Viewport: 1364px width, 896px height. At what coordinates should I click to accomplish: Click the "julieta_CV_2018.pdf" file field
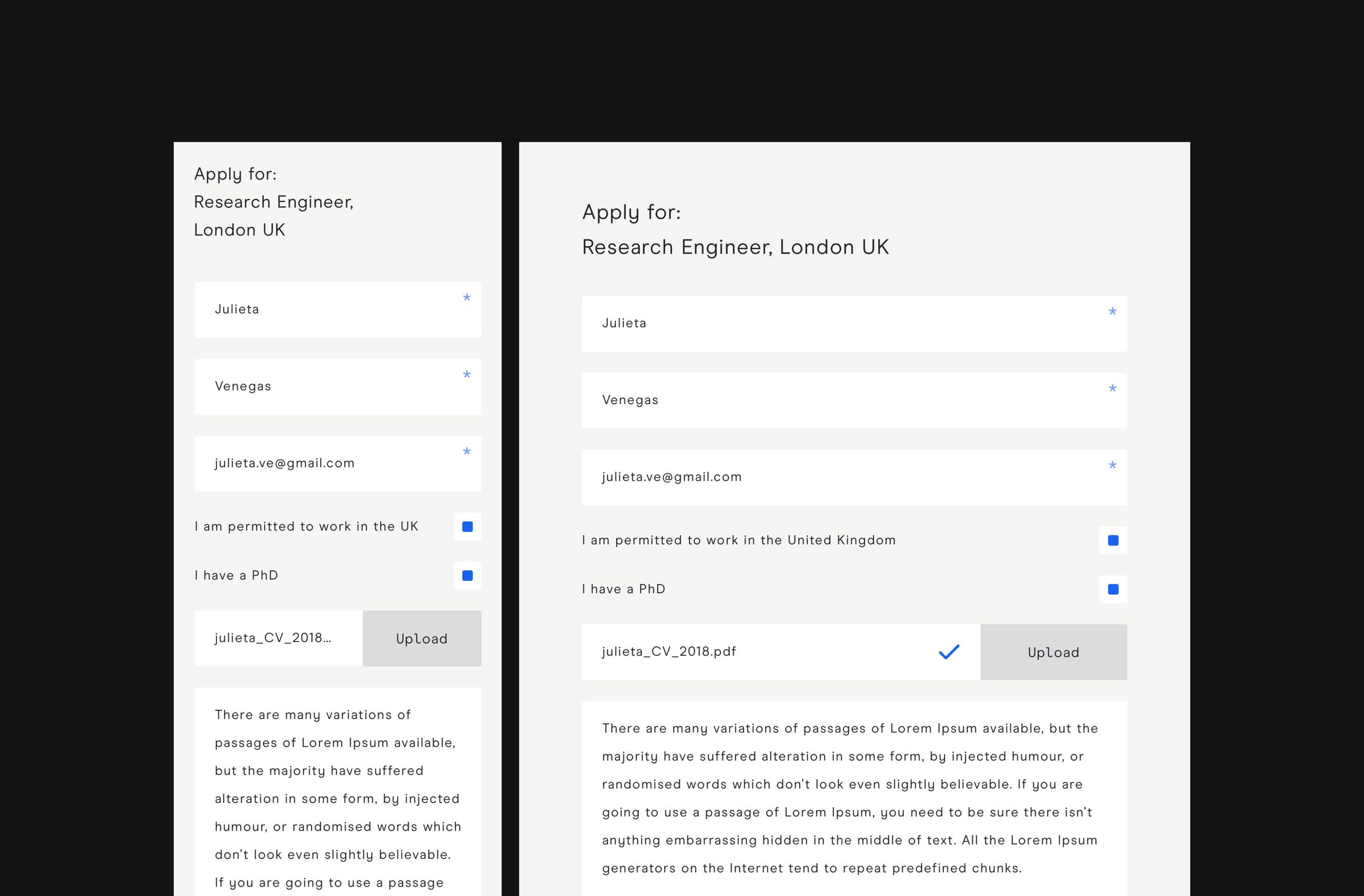coord(780,652)
